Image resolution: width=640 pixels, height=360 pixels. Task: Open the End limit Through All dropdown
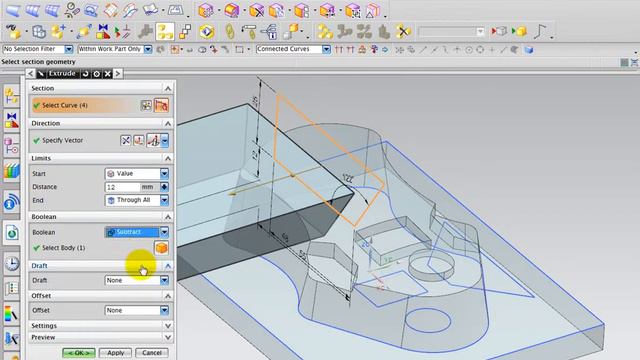136,200
